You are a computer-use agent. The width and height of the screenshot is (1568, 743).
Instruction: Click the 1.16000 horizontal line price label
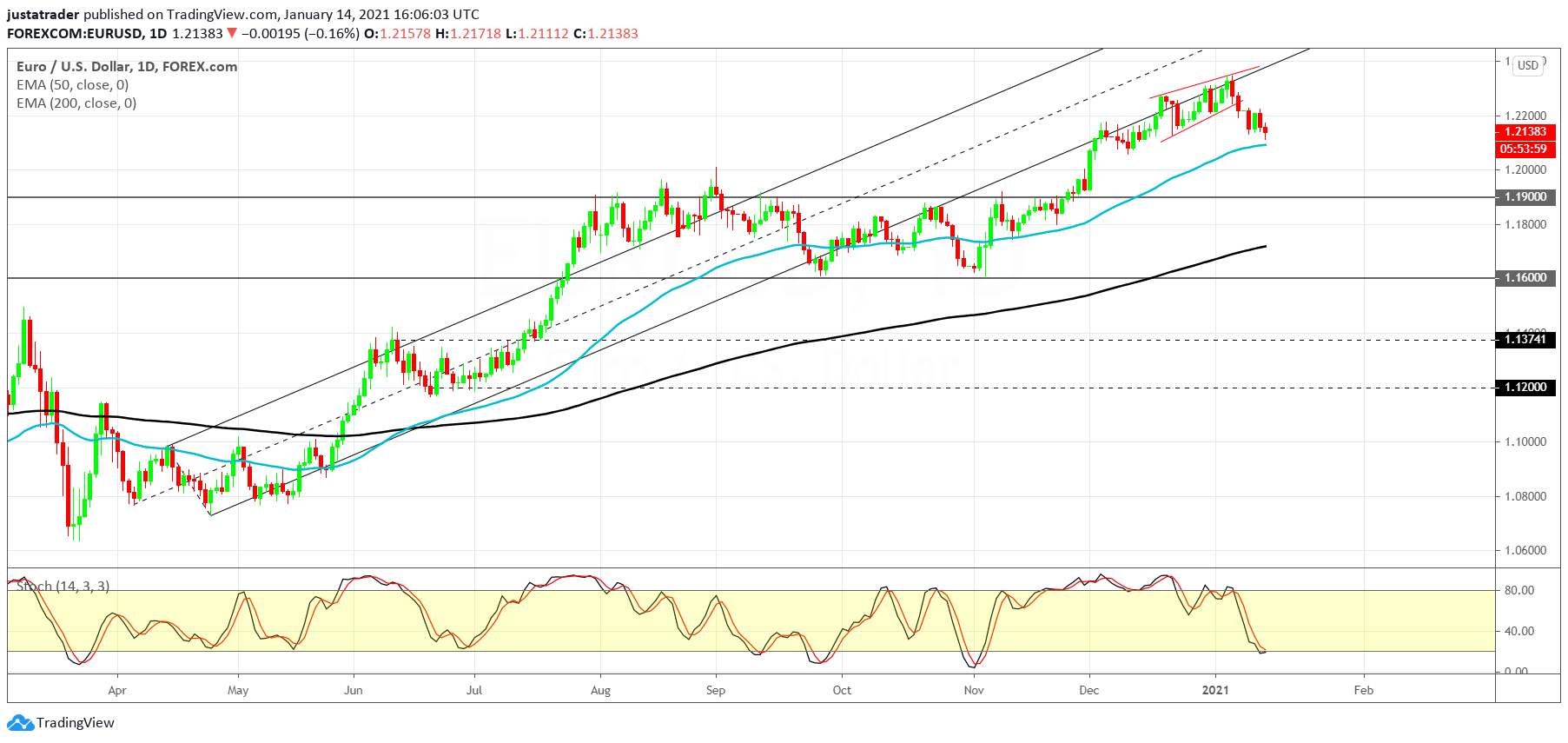(1525, 278)
